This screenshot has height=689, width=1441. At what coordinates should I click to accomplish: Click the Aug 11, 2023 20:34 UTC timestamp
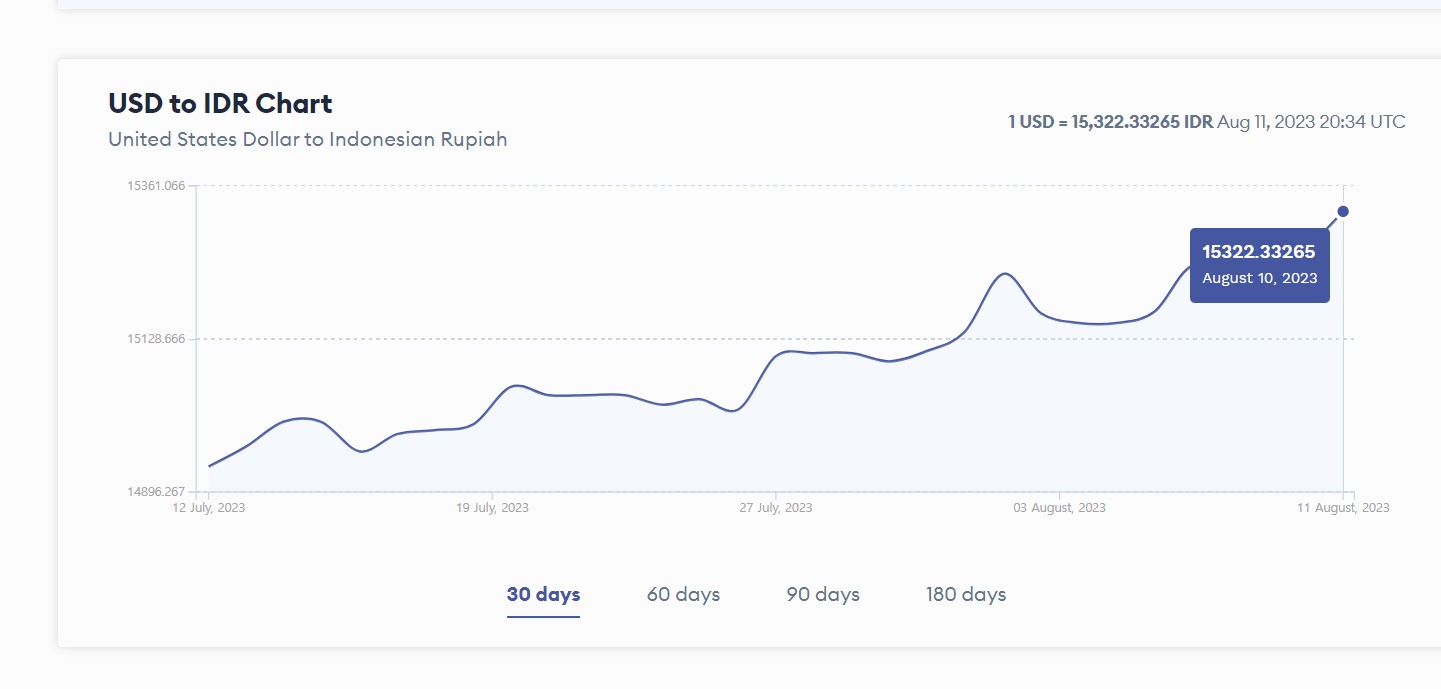(x=1311, y=122)
